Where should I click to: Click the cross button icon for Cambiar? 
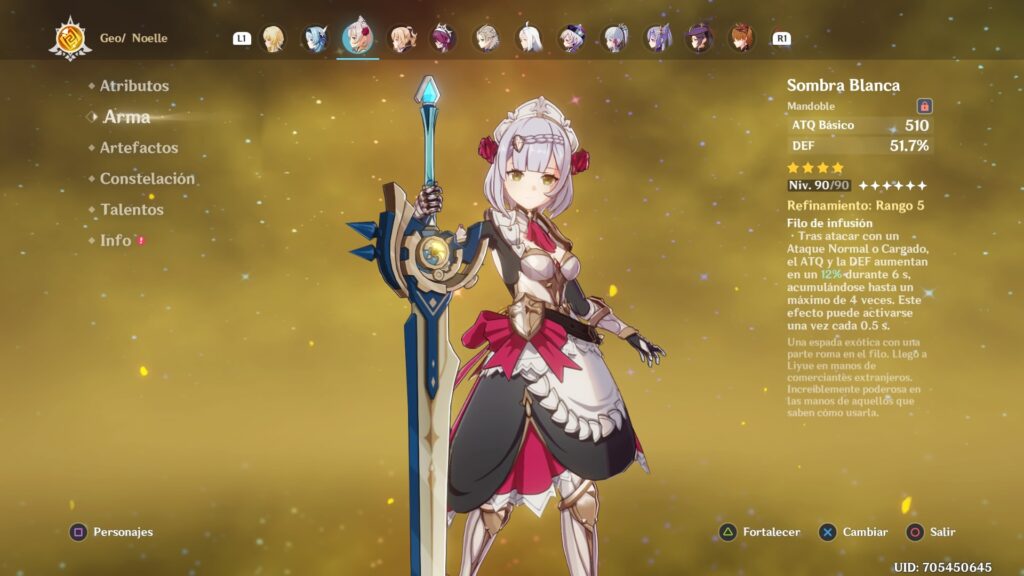pyautogui.click(x=827, y=532)
